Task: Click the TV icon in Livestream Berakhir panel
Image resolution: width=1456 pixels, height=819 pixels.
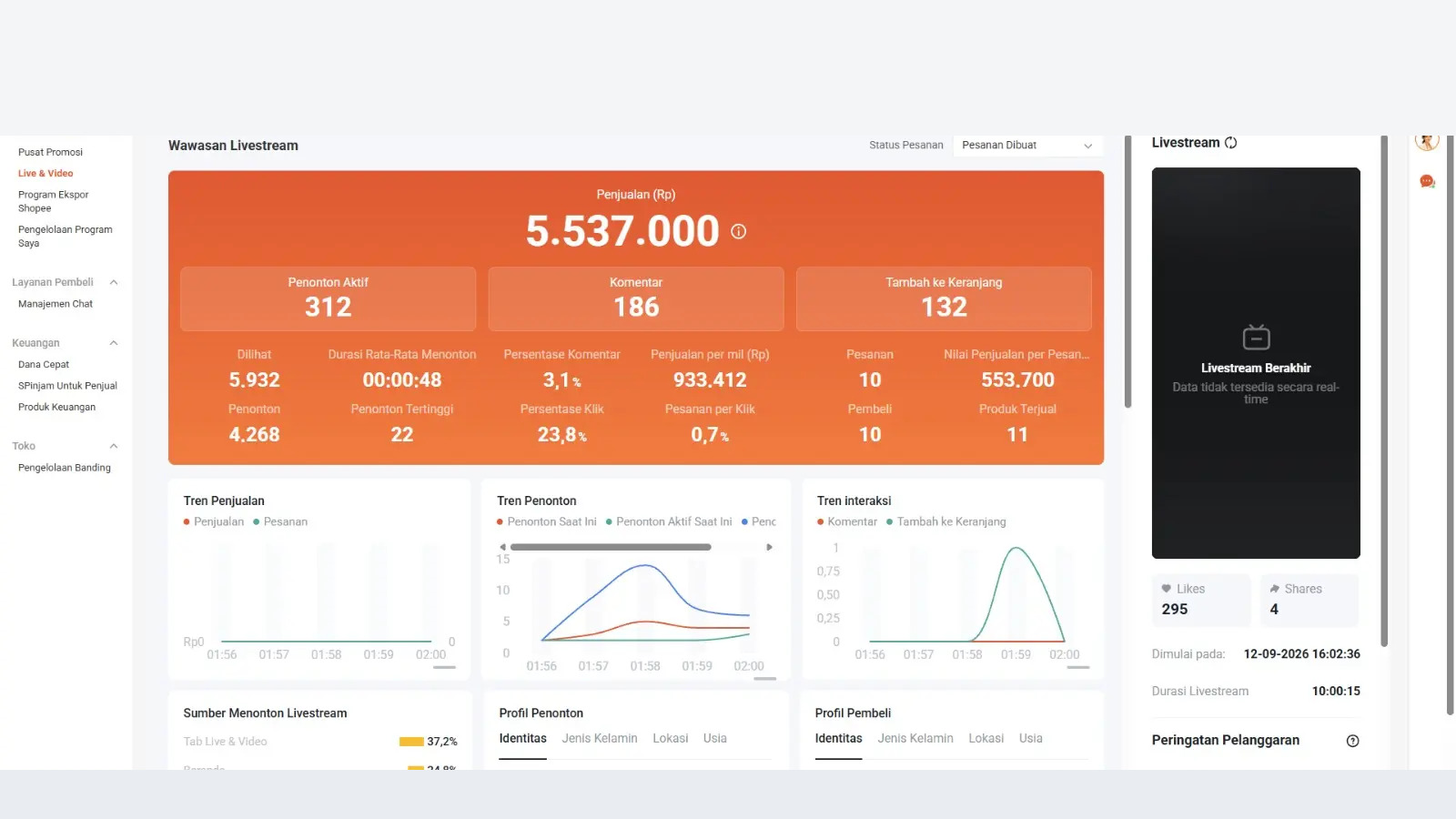Action: pyautogui.click(x=1256, y=338)
